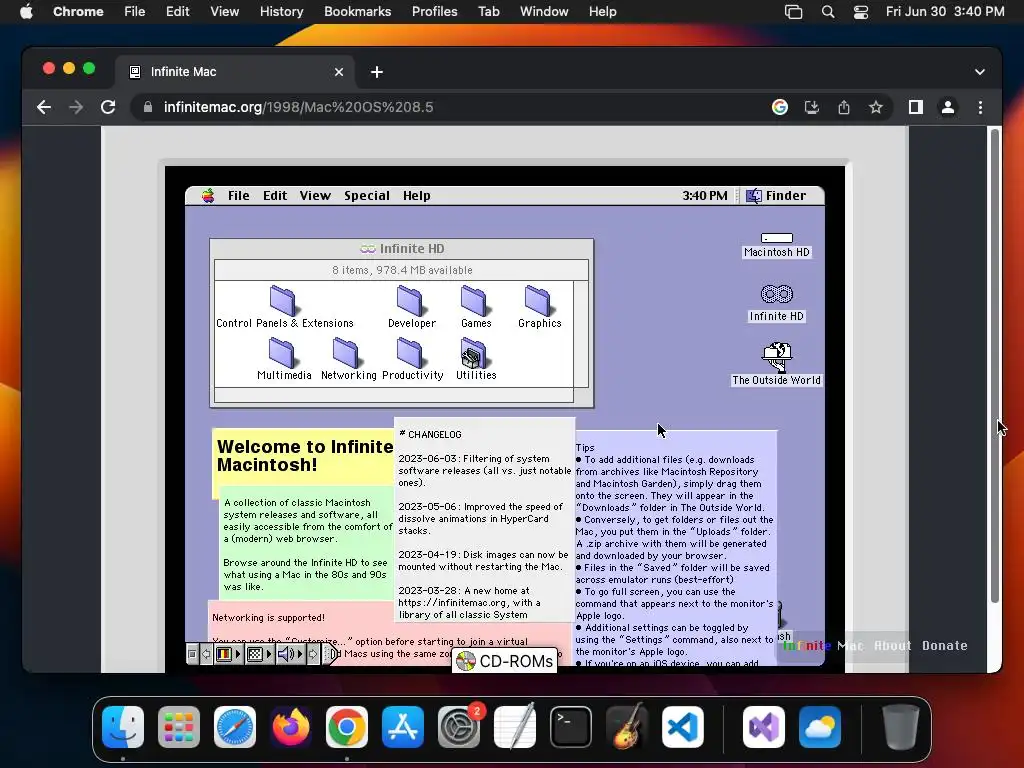Image resolution: width=1024 pixels, height=768 pixels.
Task: Click the Share this page icon
Action: [x=844, y=107]
